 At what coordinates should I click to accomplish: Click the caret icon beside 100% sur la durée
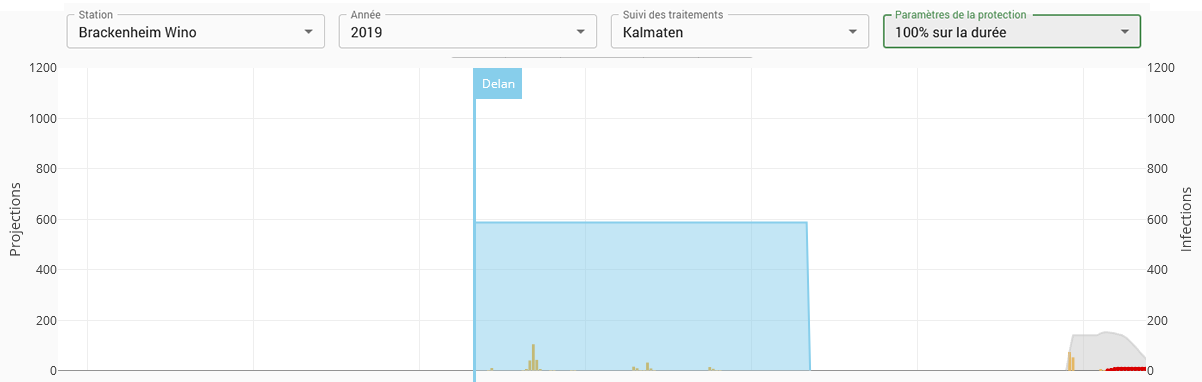point(1124,32)
